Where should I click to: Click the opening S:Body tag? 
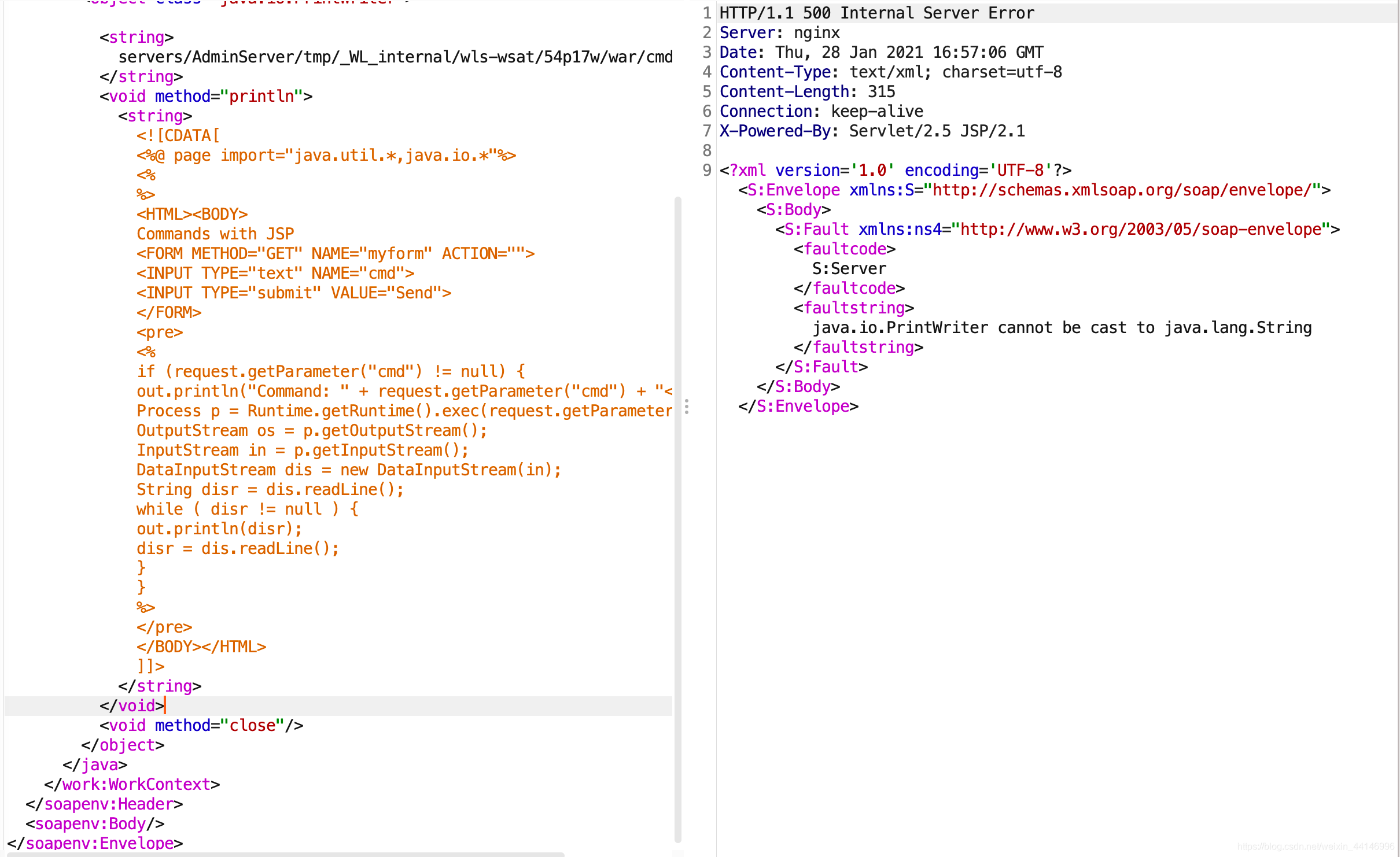point(793,209)
